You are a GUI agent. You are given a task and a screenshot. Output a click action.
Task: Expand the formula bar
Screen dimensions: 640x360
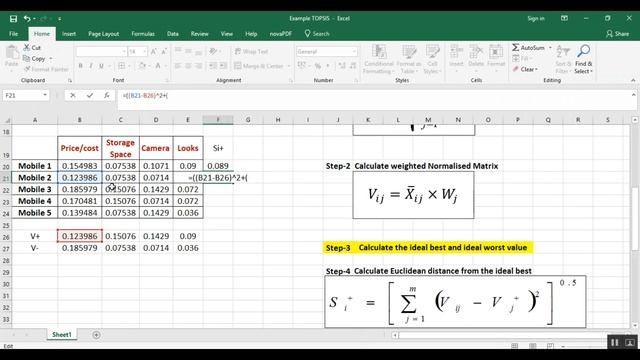click(633, 95)
